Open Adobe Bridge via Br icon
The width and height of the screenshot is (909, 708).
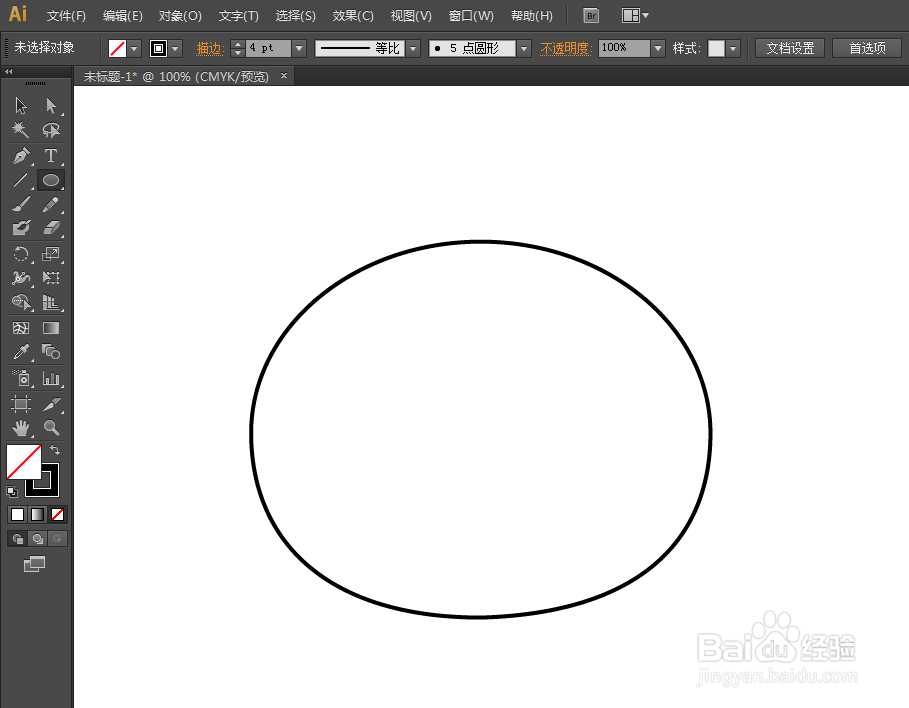tap(591, 16)
